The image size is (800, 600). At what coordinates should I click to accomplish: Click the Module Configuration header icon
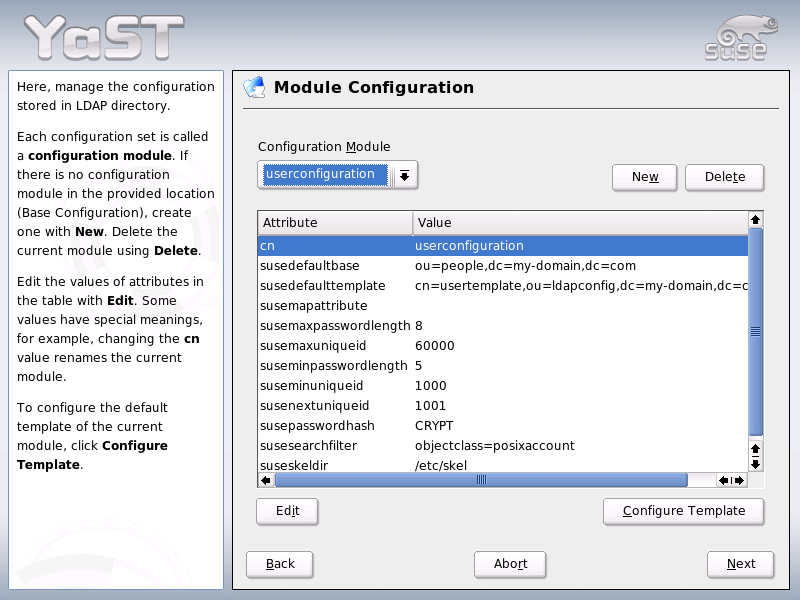coord(254,87)
